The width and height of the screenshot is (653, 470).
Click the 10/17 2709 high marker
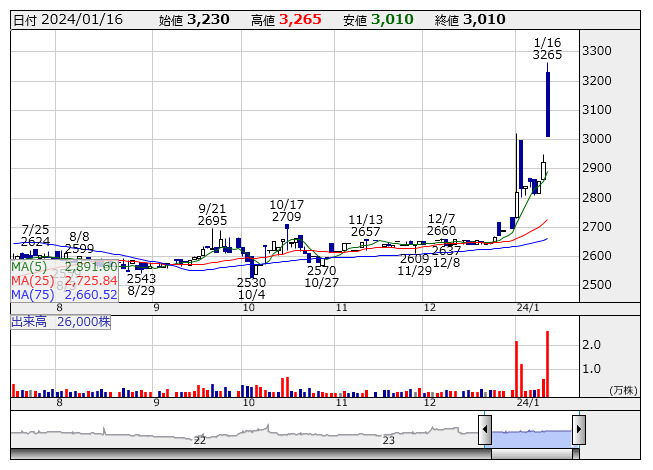tap(286, 209)
